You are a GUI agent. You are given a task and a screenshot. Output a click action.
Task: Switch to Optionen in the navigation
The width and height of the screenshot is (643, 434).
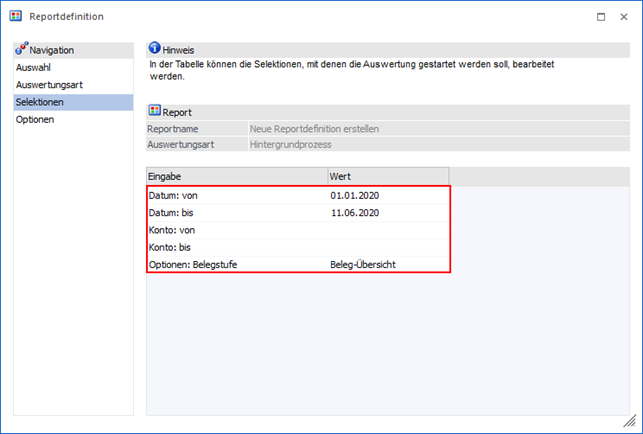(35, 119)
